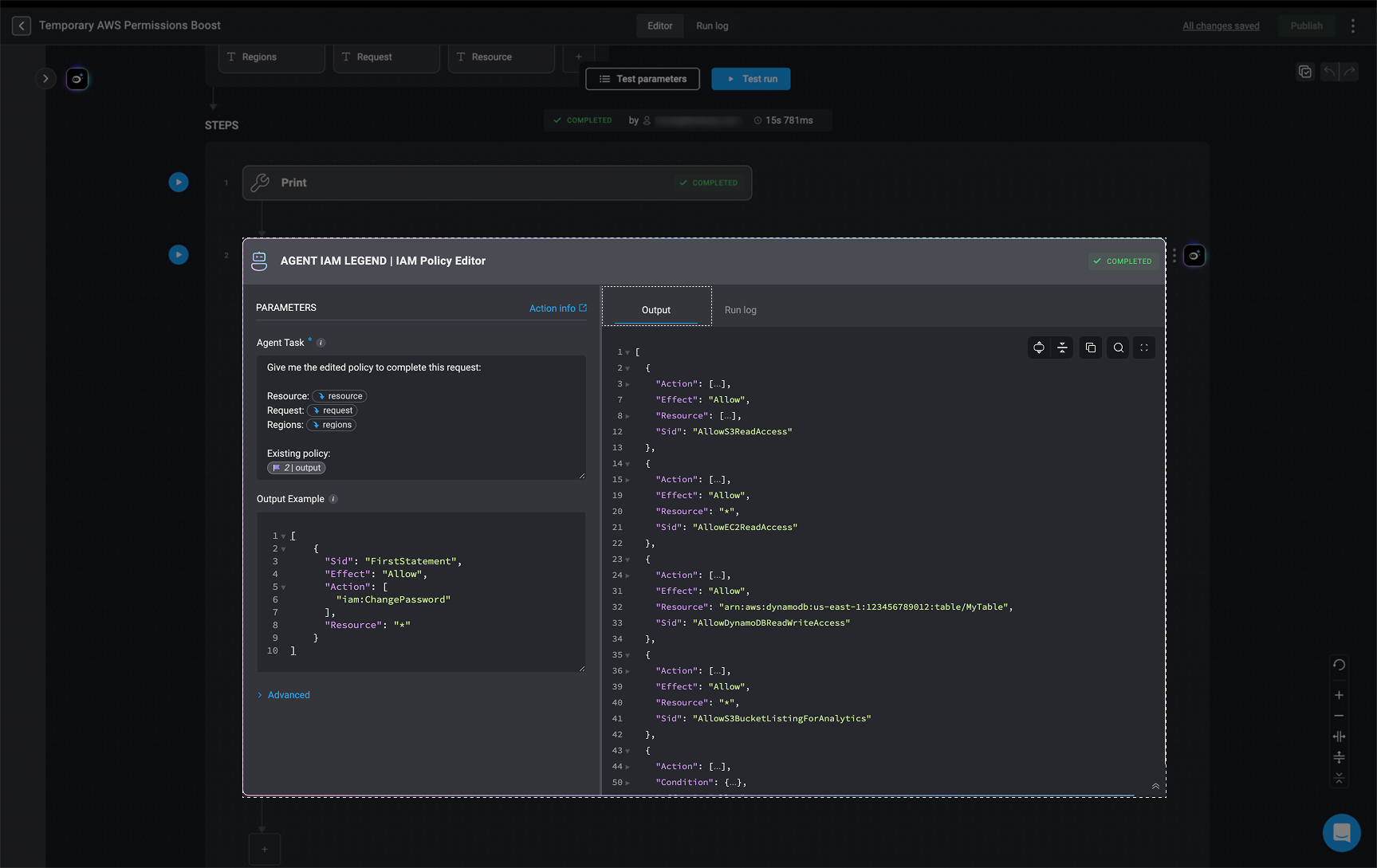Click the Publish button
Image resolution: width=1377 pixels, height=868 pixels.
pos(1306,26)
